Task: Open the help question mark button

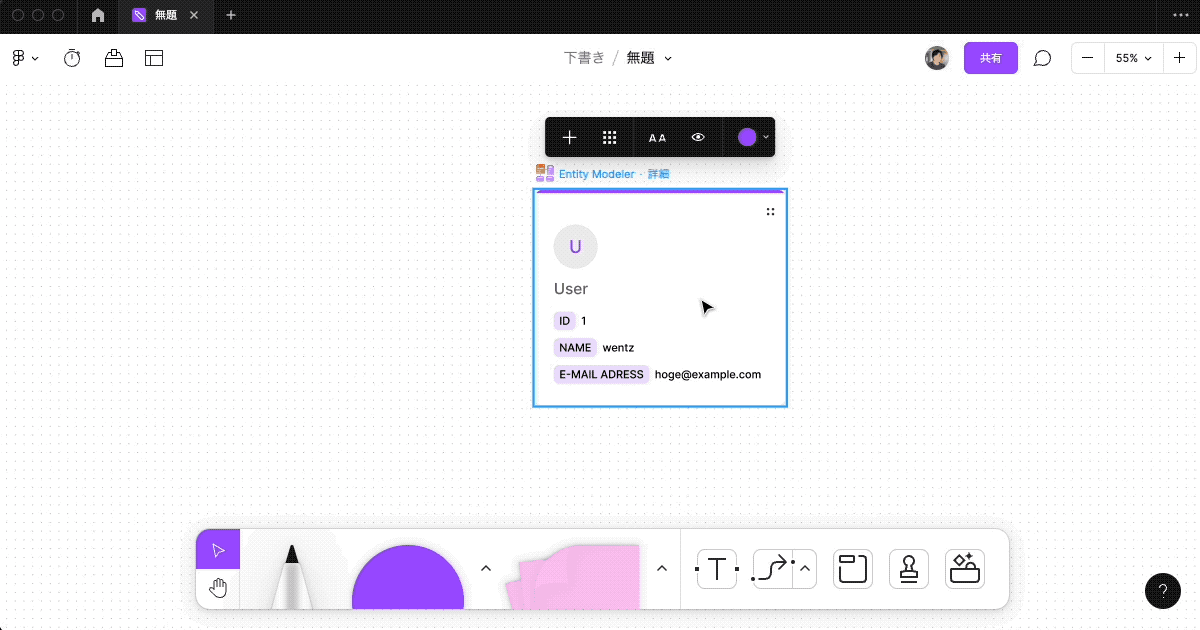Action: click(x=1162, y=591)
